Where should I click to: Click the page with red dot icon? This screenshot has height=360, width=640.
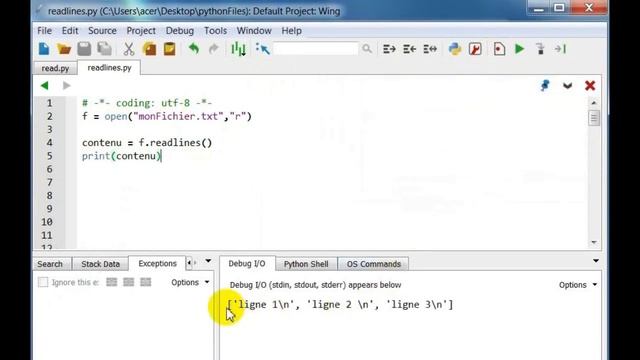pyautogui.click(x=499, y=49)
